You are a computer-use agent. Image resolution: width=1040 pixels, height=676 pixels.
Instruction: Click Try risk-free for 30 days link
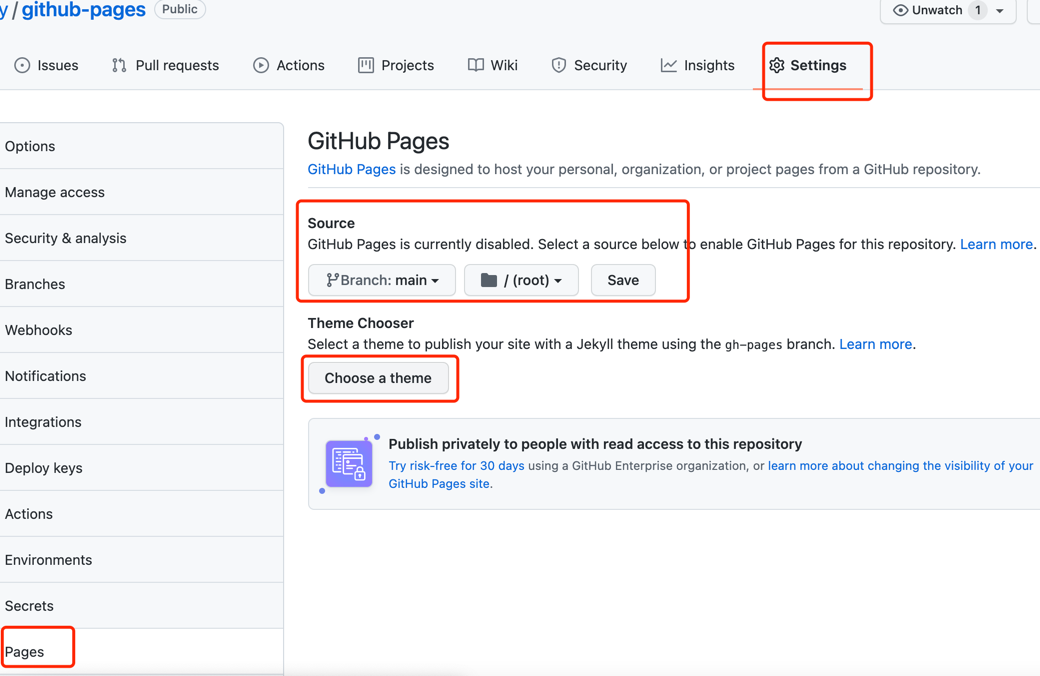[x=456, y=466]
